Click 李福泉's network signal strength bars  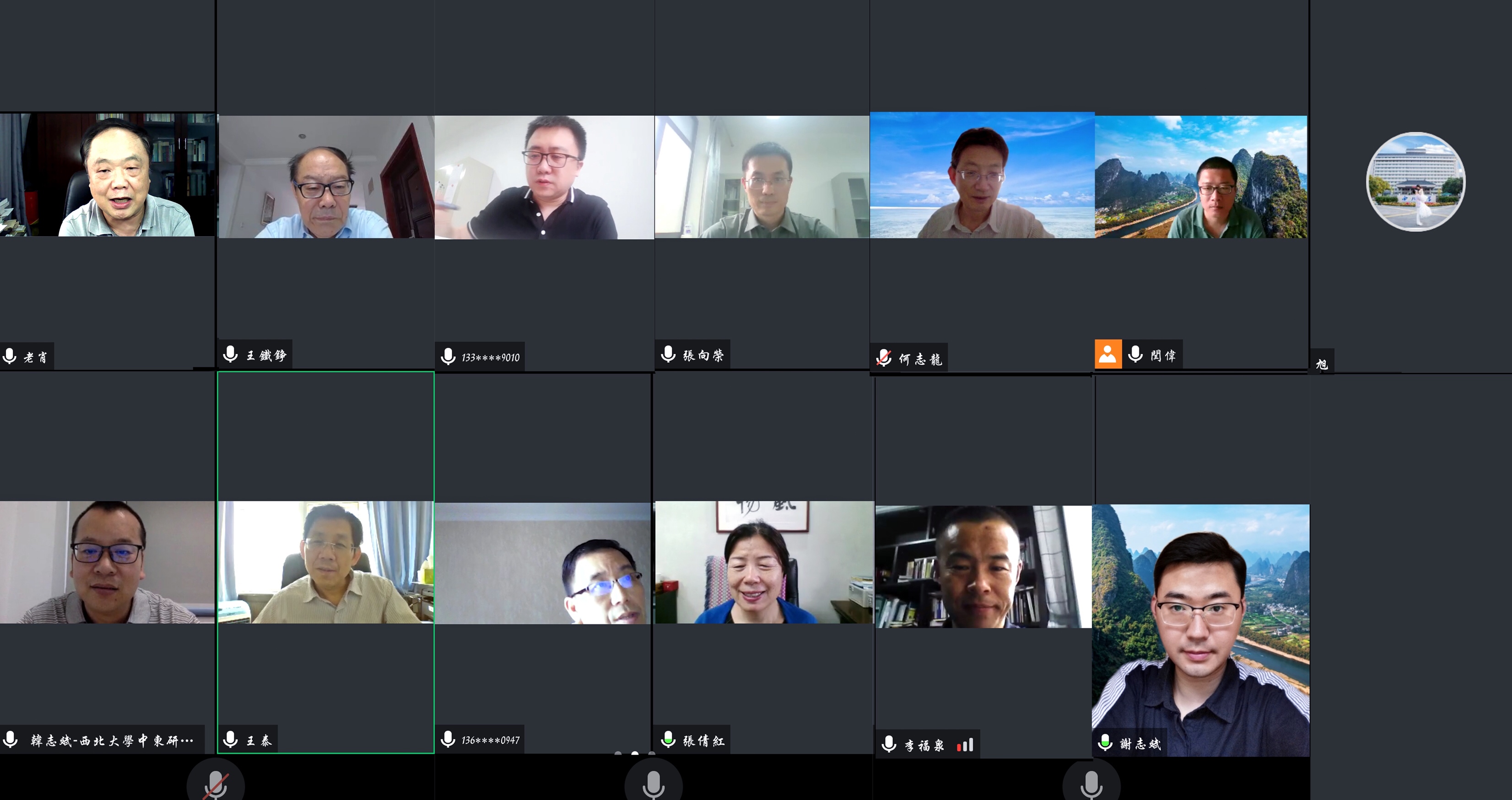pyautogui.click(x=965, y=745)
